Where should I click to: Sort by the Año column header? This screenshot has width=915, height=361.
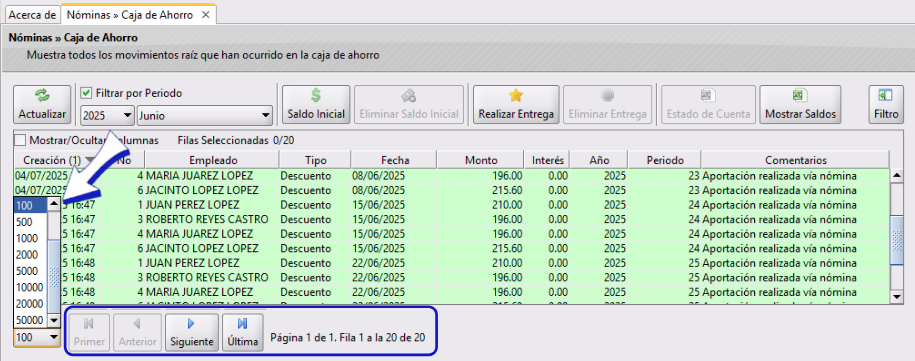point(599,160)
